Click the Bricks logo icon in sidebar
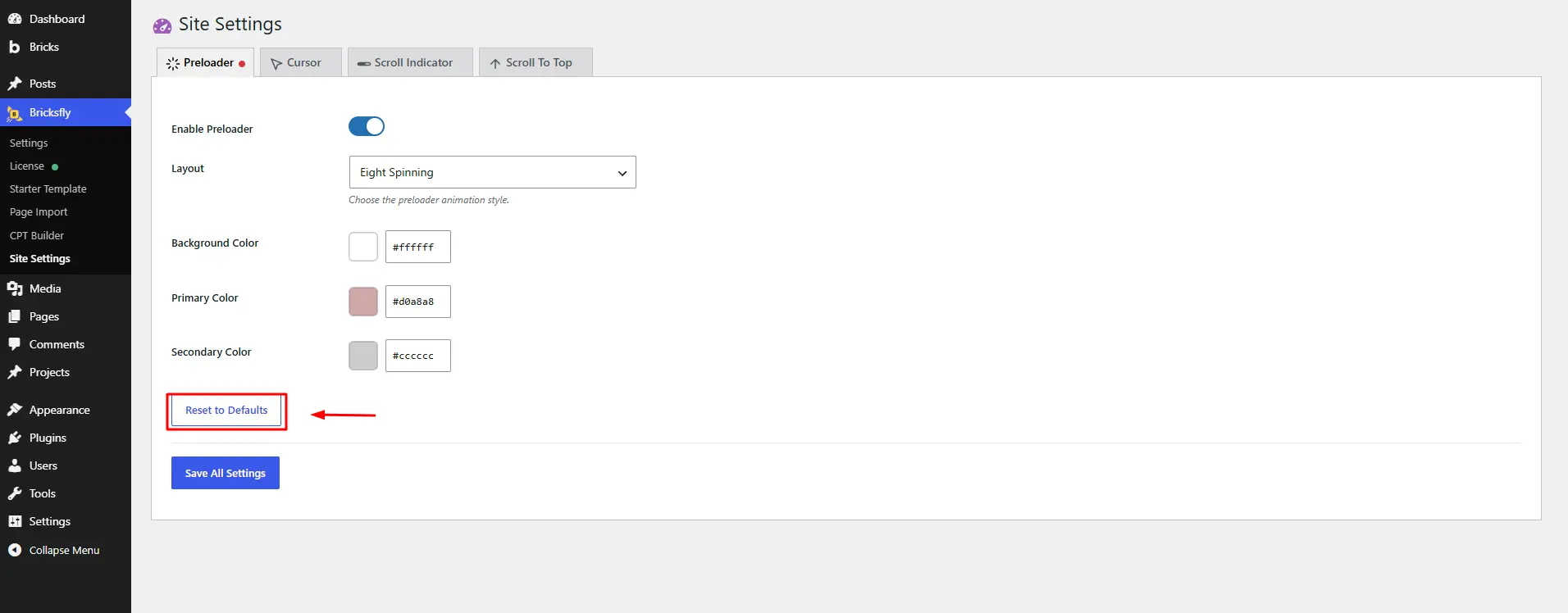Image resolution: width=1568 pixels, height=613 pixels. tap(15, 47)
